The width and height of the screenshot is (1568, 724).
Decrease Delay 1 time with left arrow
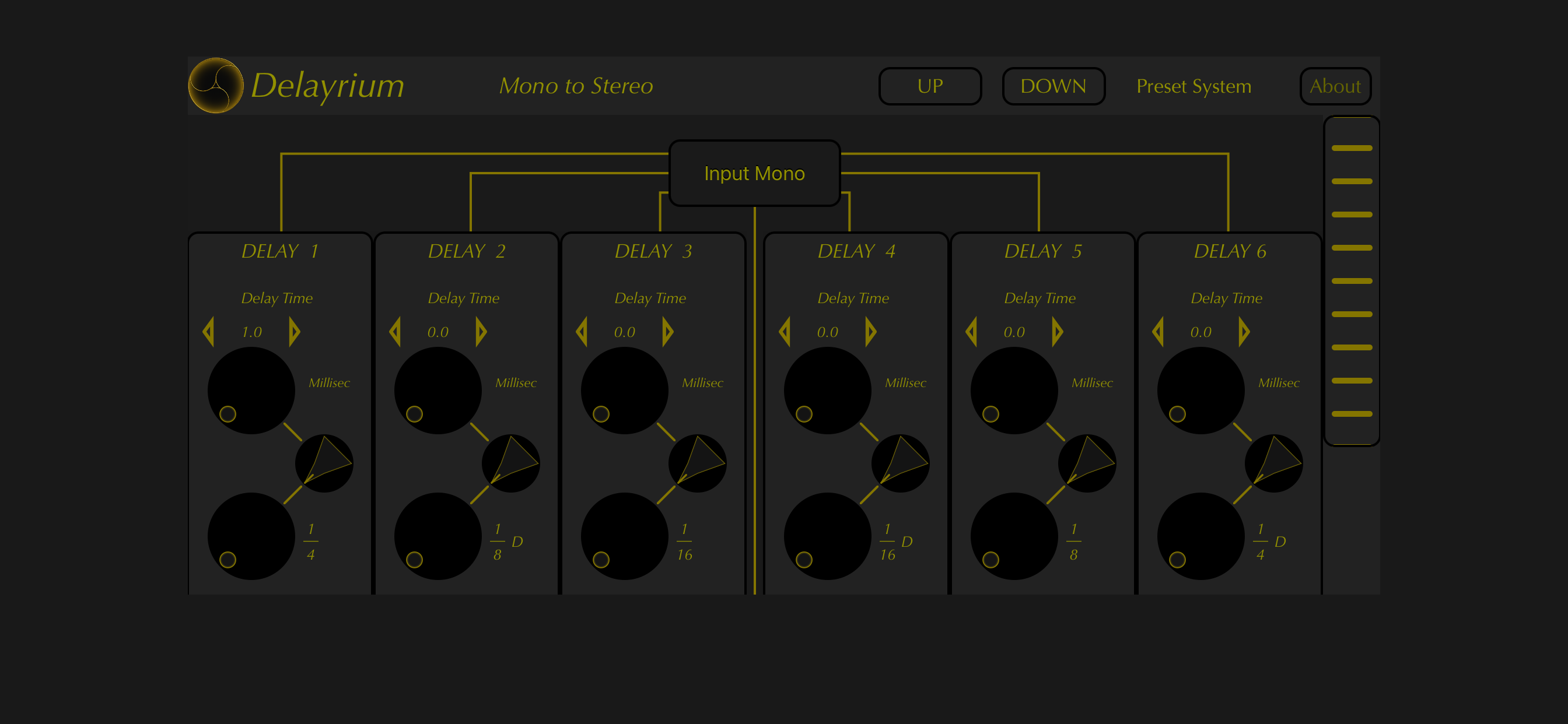[209, 332]
